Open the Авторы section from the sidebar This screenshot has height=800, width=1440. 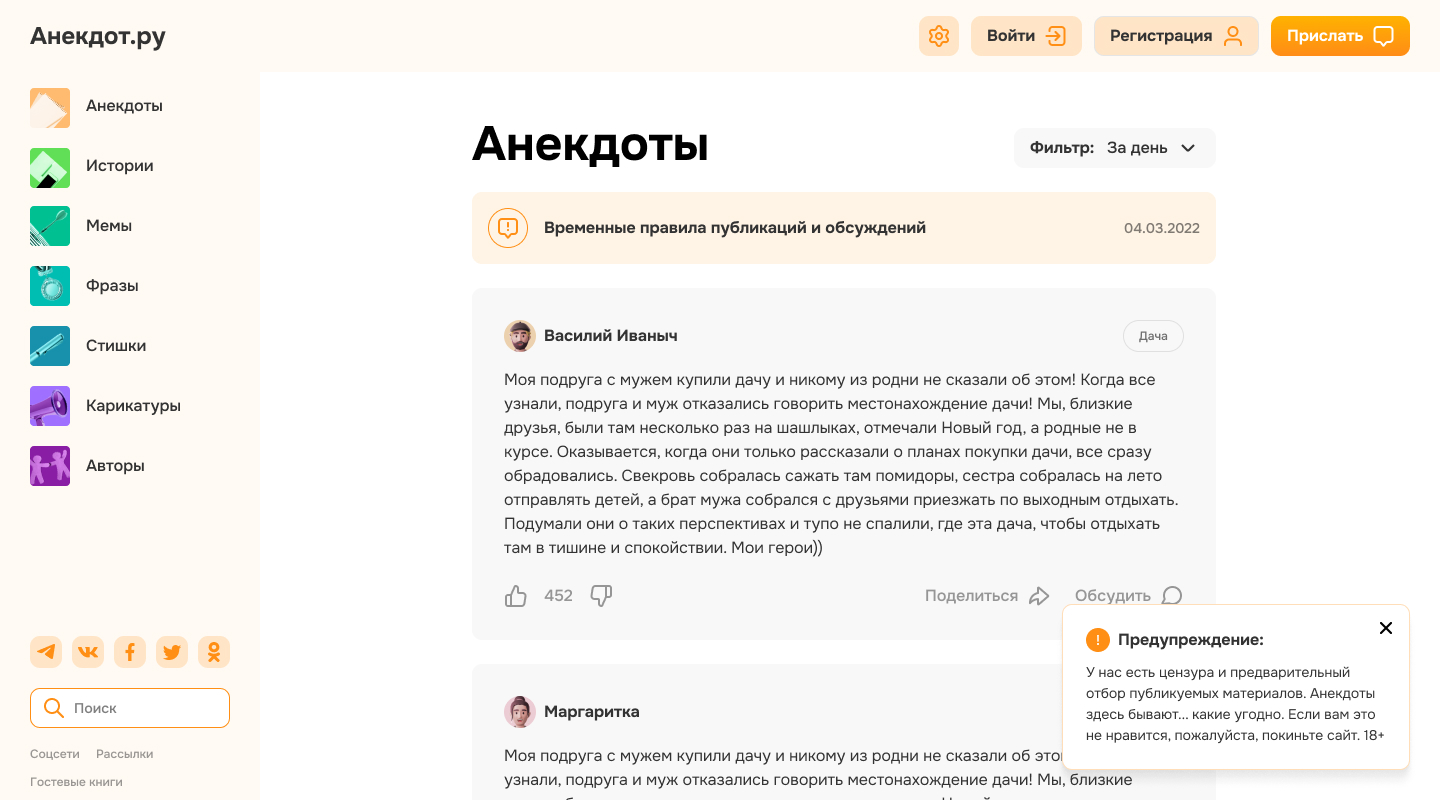50,466
